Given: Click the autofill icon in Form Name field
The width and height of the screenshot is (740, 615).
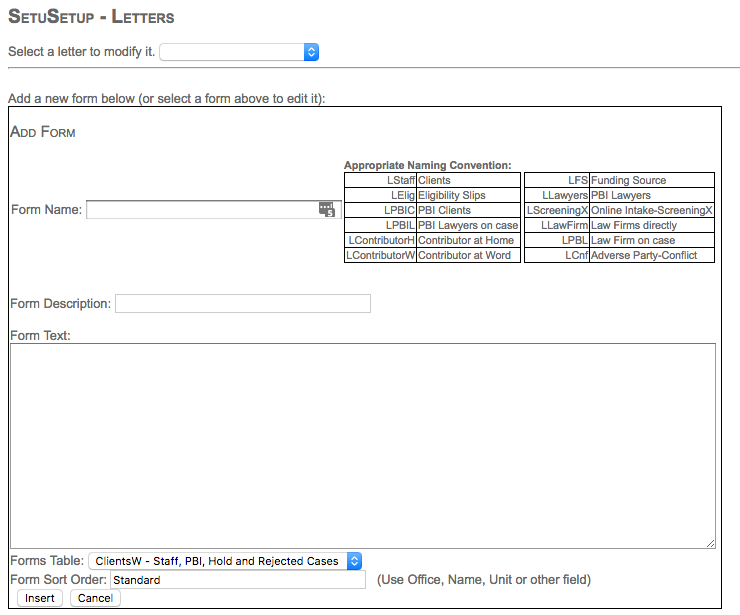Looking at the screenshot, I should (x=327, y=210).
